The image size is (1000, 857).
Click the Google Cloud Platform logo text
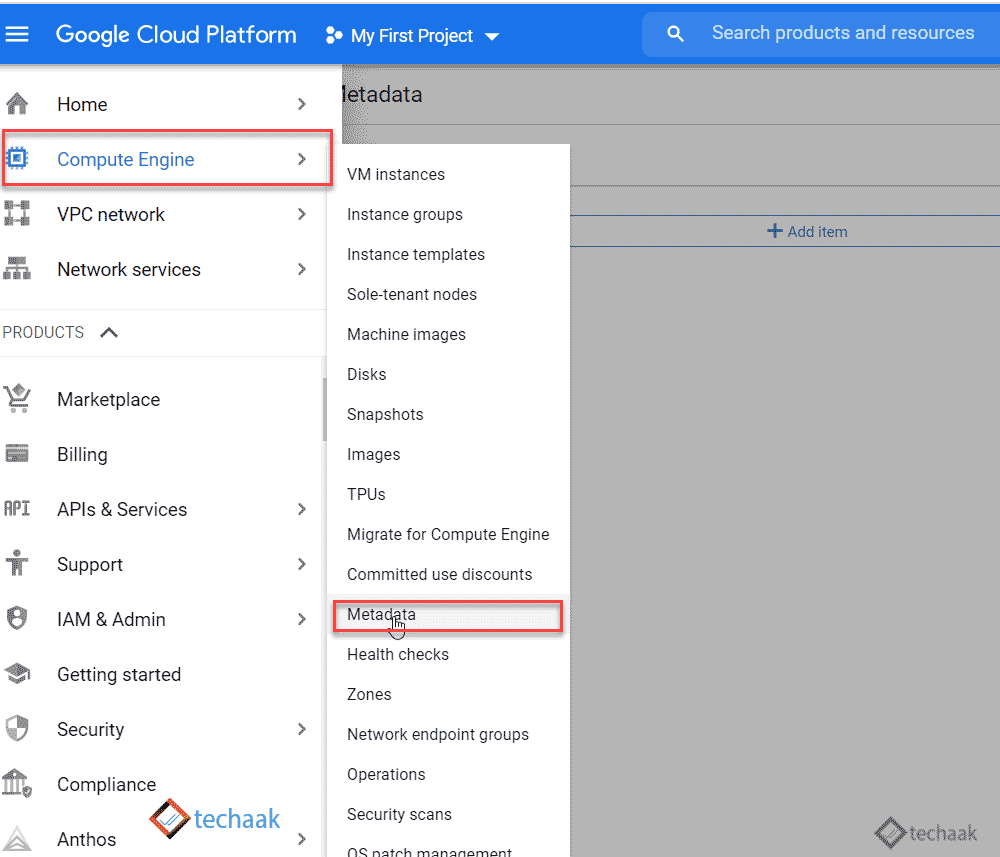(x=176, y=34)
